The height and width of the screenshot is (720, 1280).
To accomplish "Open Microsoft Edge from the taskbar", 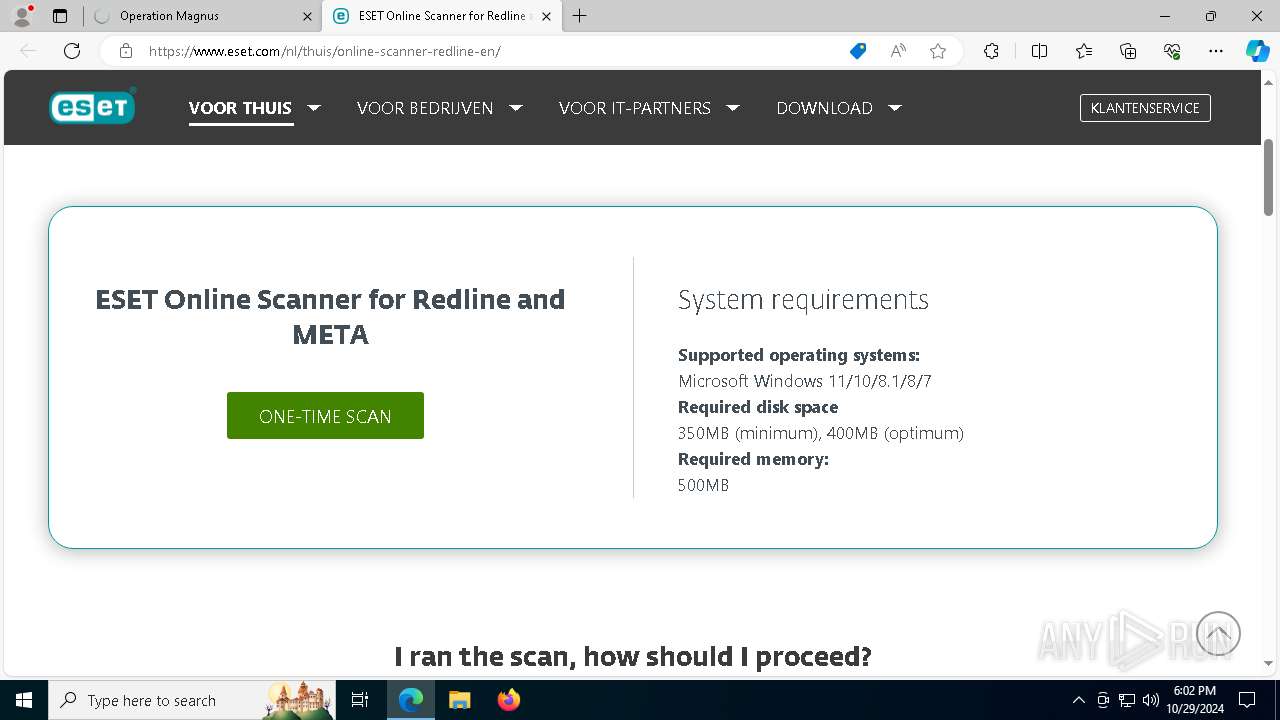I will click(411, 700).
